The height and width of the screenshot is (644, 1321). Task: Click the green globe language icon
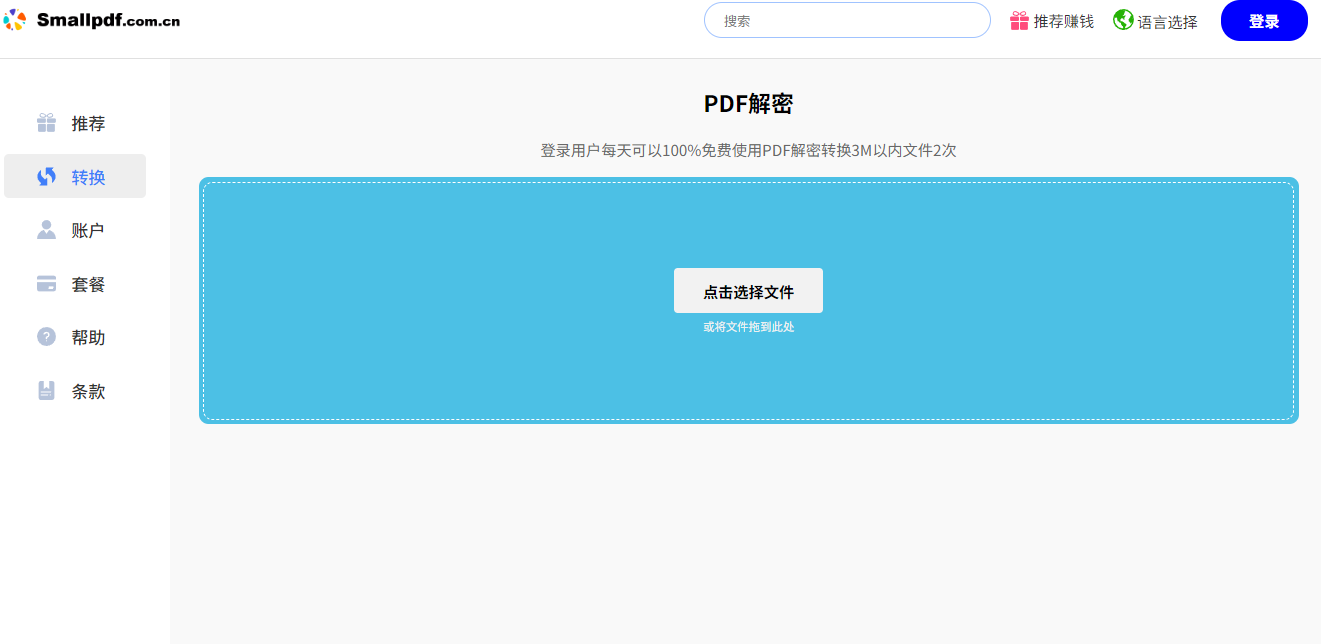(x=1123, y=20)
